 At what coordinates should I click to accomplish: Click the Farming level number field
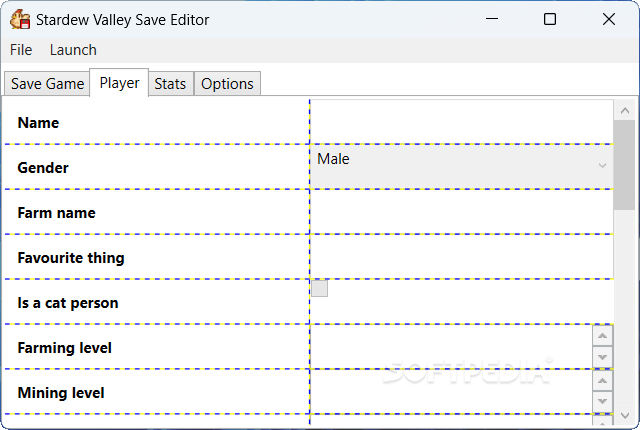[x=451, y=347]
